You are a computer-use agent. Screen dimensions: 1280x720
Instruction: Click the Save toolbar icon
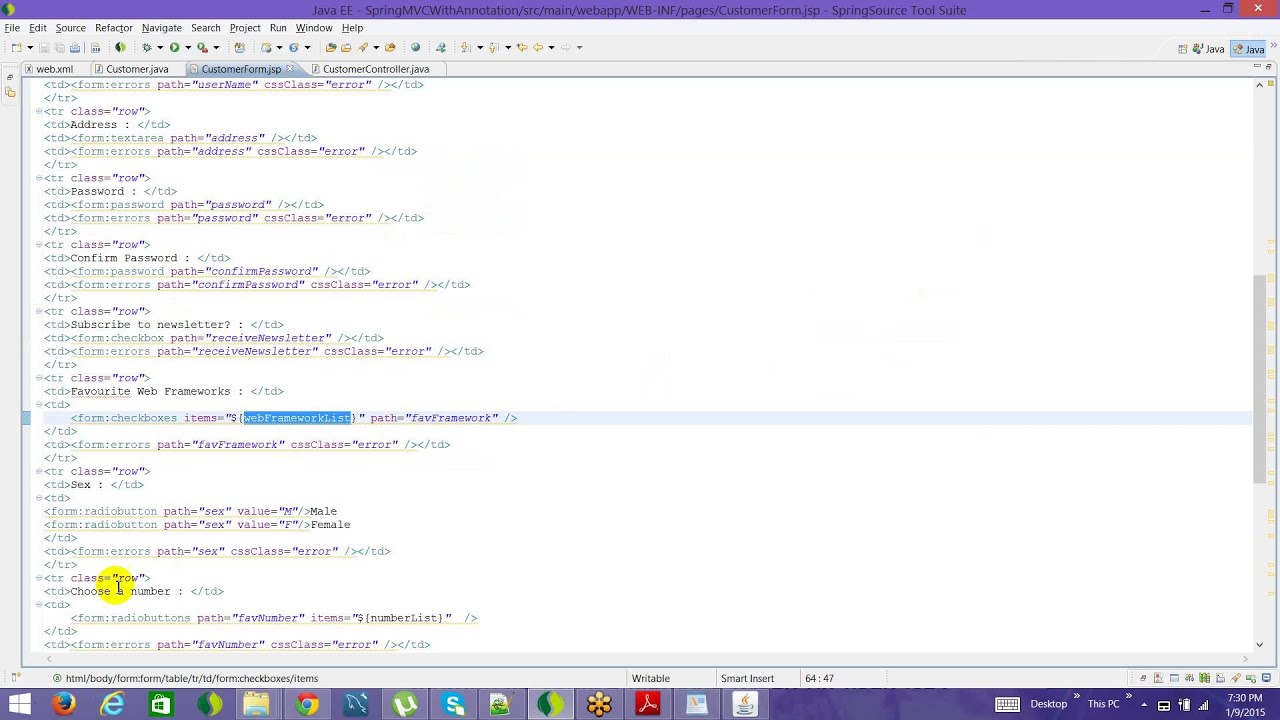pyautogui.click(x=44, y=47)
